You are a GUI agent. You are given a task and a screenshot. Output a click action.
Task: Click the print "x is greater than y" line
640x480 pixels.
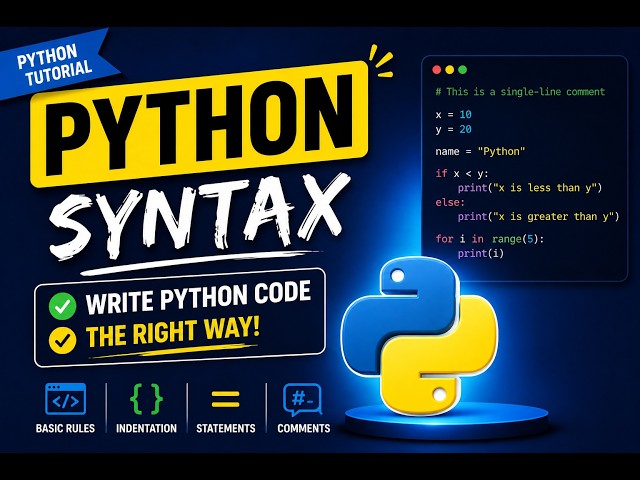538,216
